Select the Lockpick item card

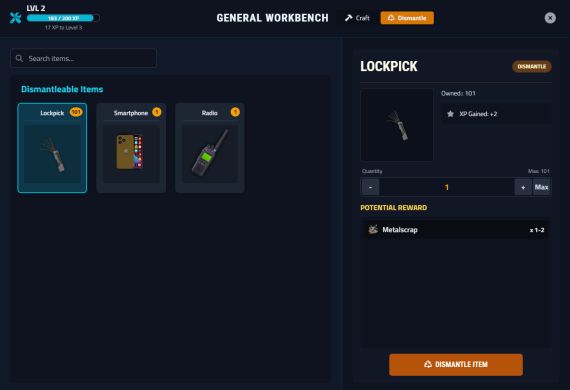[52, 148]
